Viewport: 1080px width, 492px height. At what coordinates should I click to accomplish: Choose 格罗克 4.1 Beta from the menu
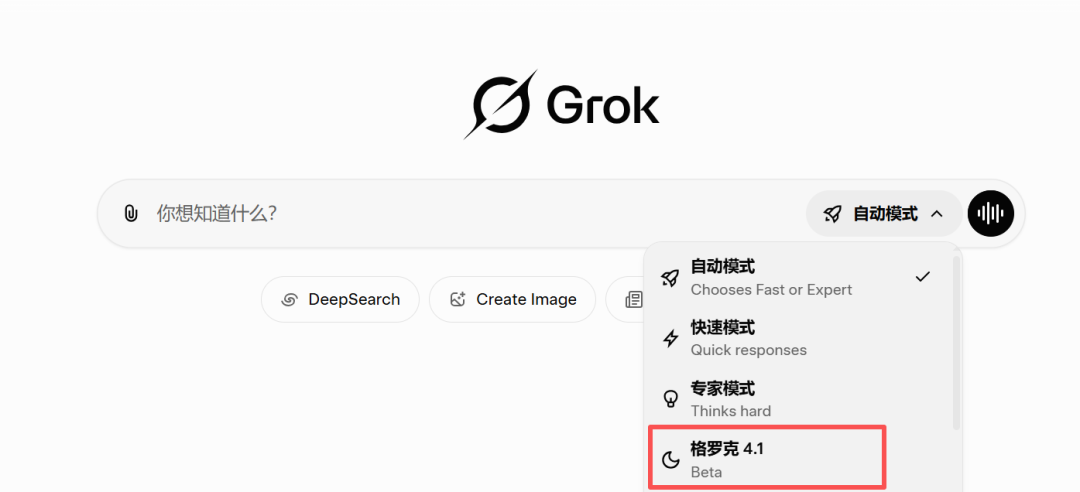(x=766, y=460)
